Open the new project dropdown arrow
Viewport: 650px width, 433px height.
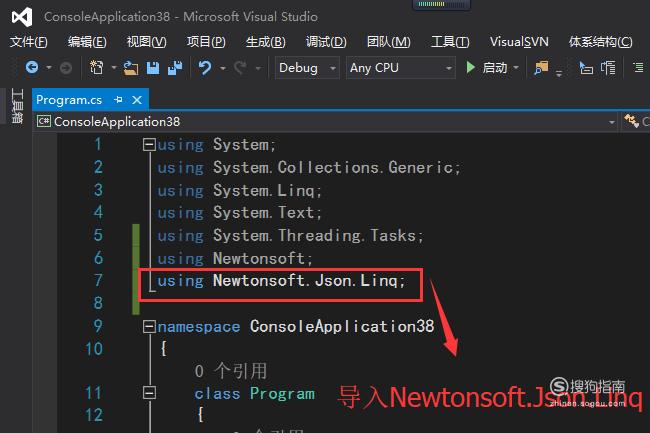click(114, 67)
